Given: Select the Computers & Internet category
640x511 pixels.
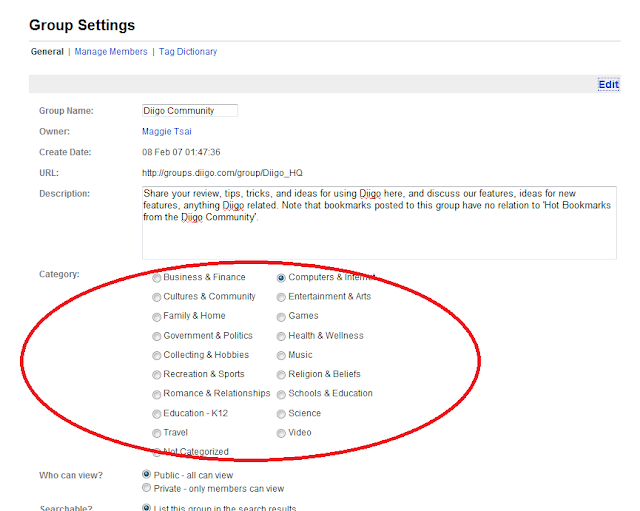Looking at the screenshot, I should [281, 278].
